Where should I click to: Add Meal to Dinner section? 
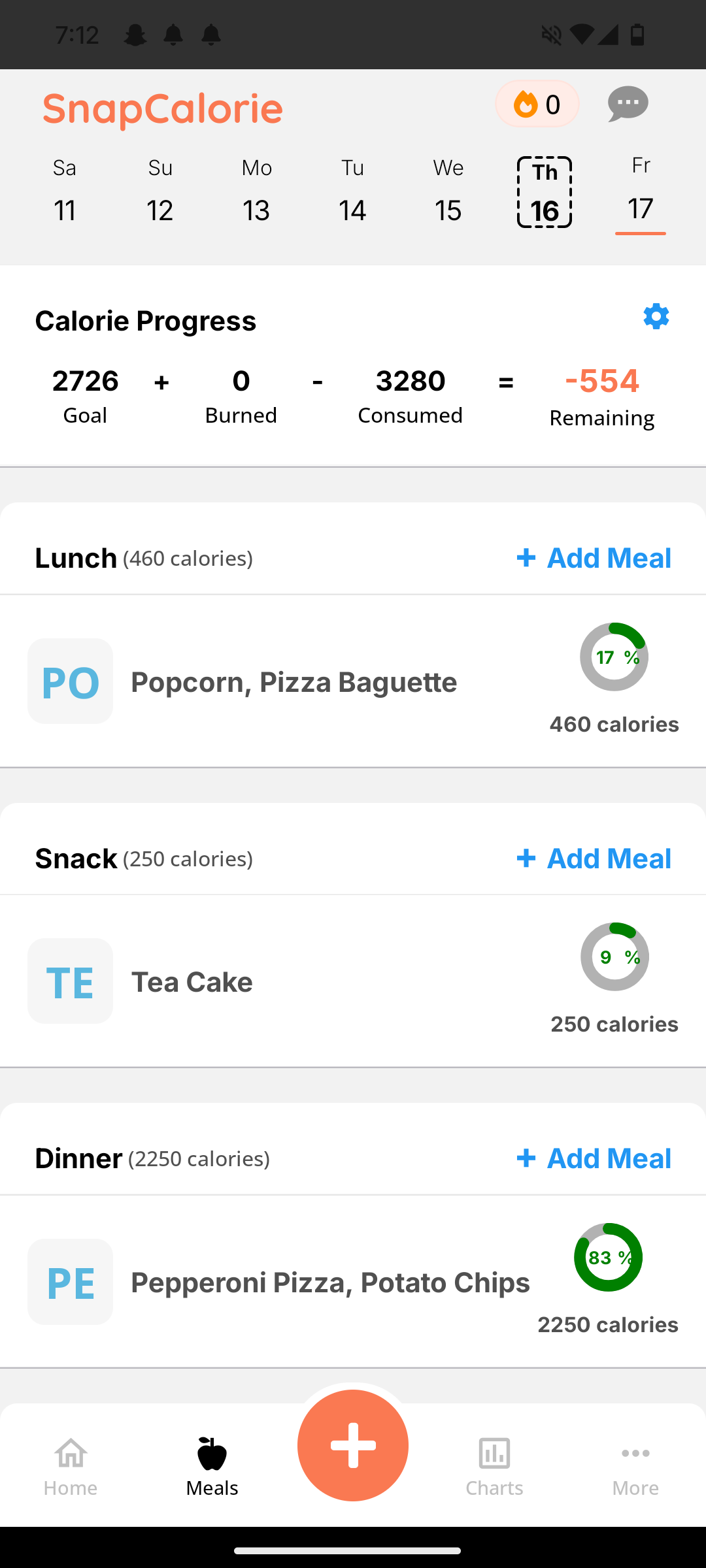pyautogui.click(x=594, y=1158)
